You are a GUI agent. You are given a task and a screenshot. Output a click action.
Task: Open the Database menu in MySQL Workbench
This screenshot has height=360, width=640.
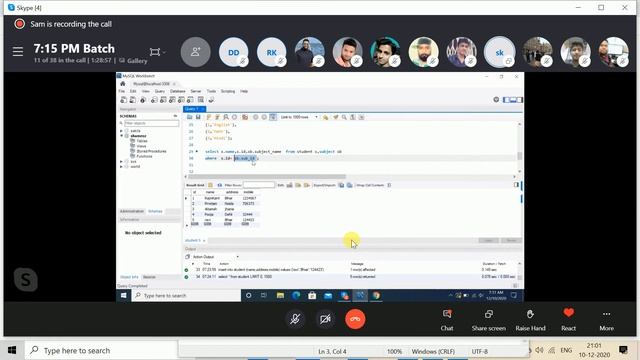tap(178, 91)
